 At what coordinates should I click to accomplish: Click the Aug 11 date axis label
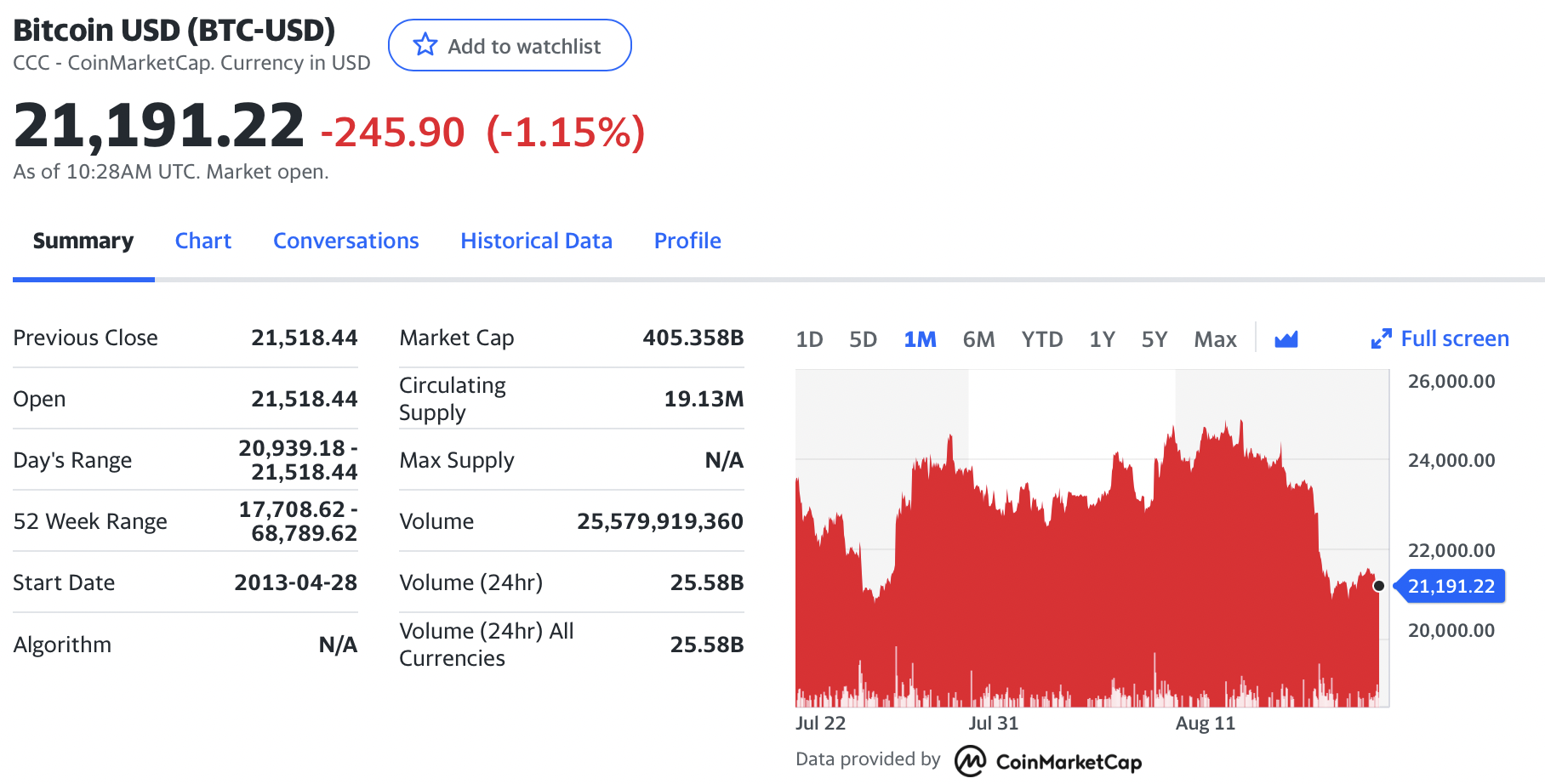tap(1205, 724)
